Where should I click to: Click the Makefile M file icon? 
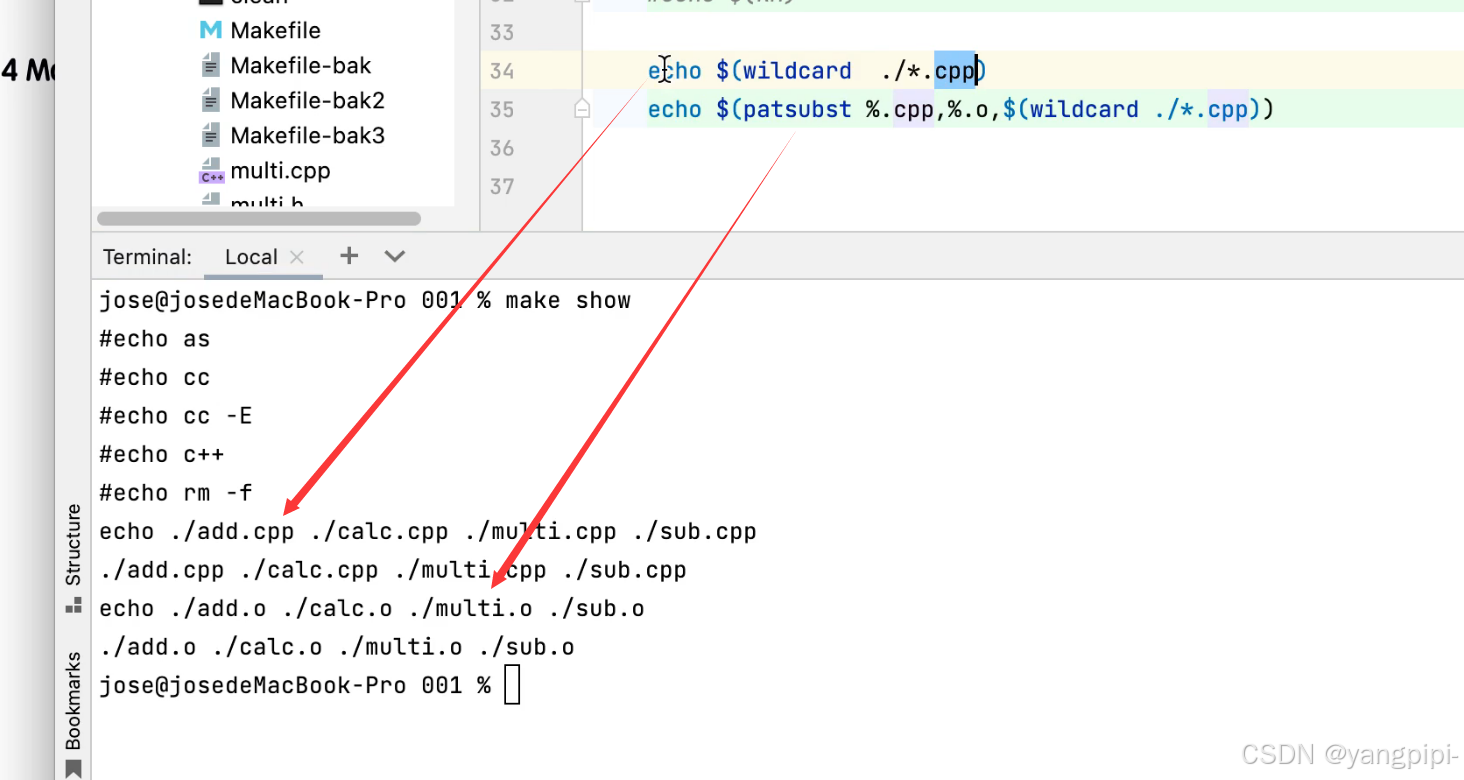click(x=210, y=31)
